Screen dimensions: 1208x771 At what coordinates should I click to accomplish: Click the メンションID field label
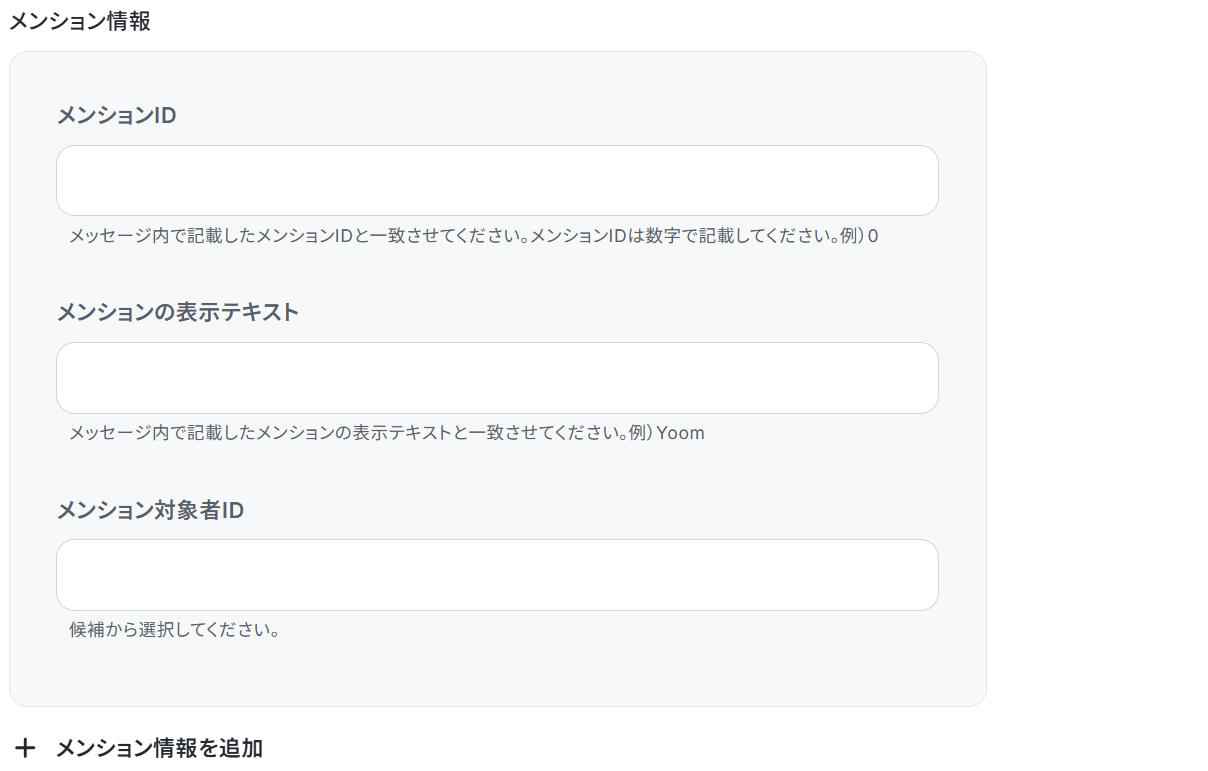click(116, 115)
